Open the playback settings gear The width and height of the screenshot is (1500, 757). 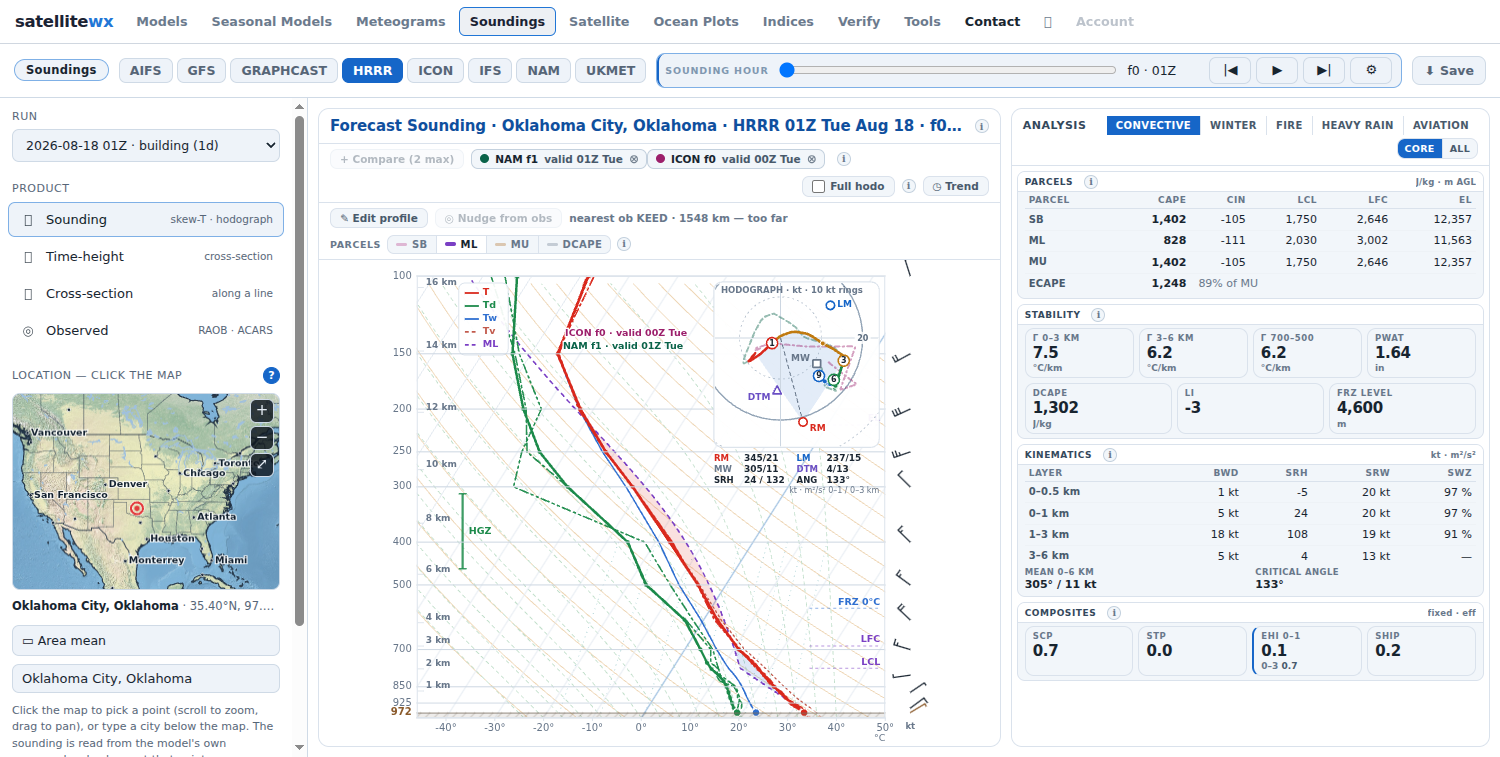click(1371, 70)
